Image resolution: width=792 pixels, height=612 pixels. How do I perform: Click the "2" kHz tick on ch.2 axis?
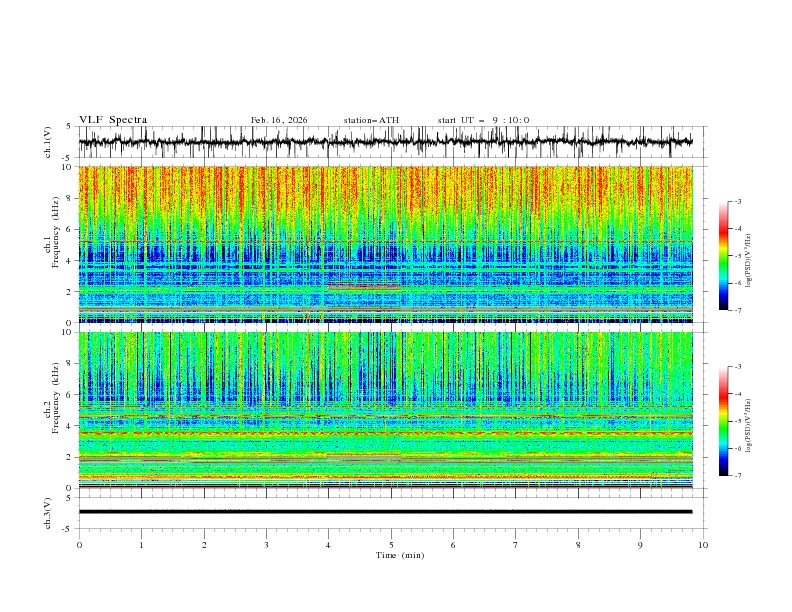click(x=71, y=457)
